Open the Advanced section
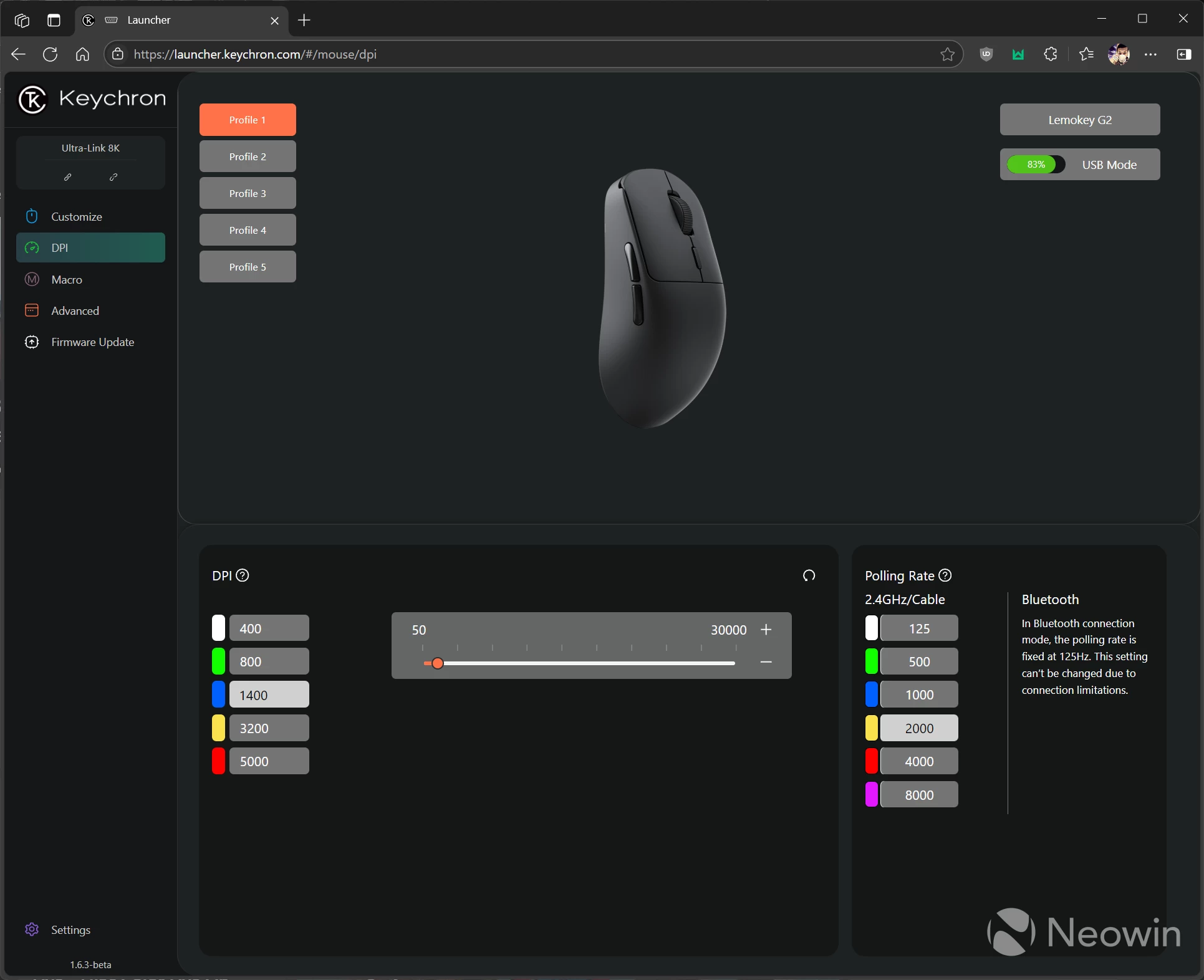The width and height of the screenshot is (1204, 980). pyautogui.click(x=90, y=310)
